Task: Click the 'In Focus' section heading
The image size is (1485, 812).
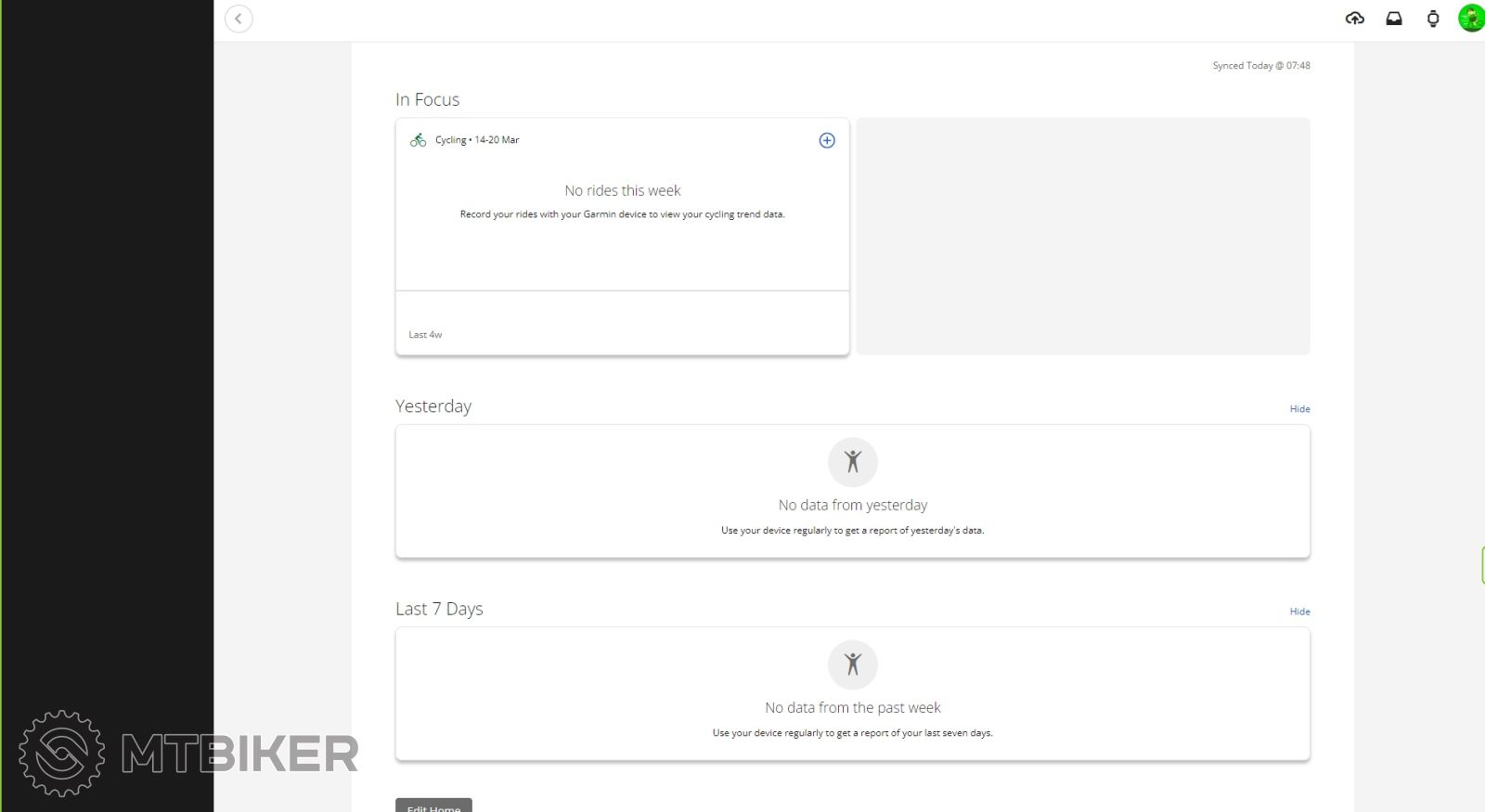Action: 427,100
